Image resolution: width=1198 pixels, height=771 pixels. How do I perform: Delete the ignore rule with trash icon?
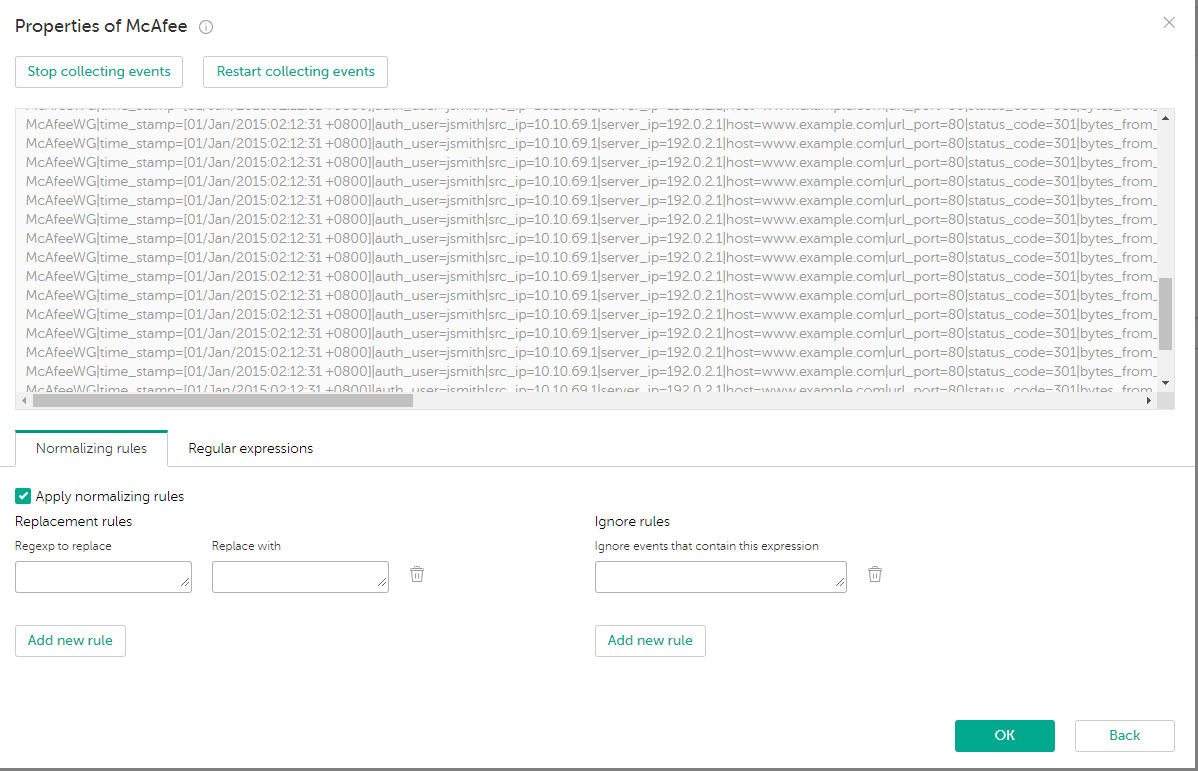coord(875,574)
